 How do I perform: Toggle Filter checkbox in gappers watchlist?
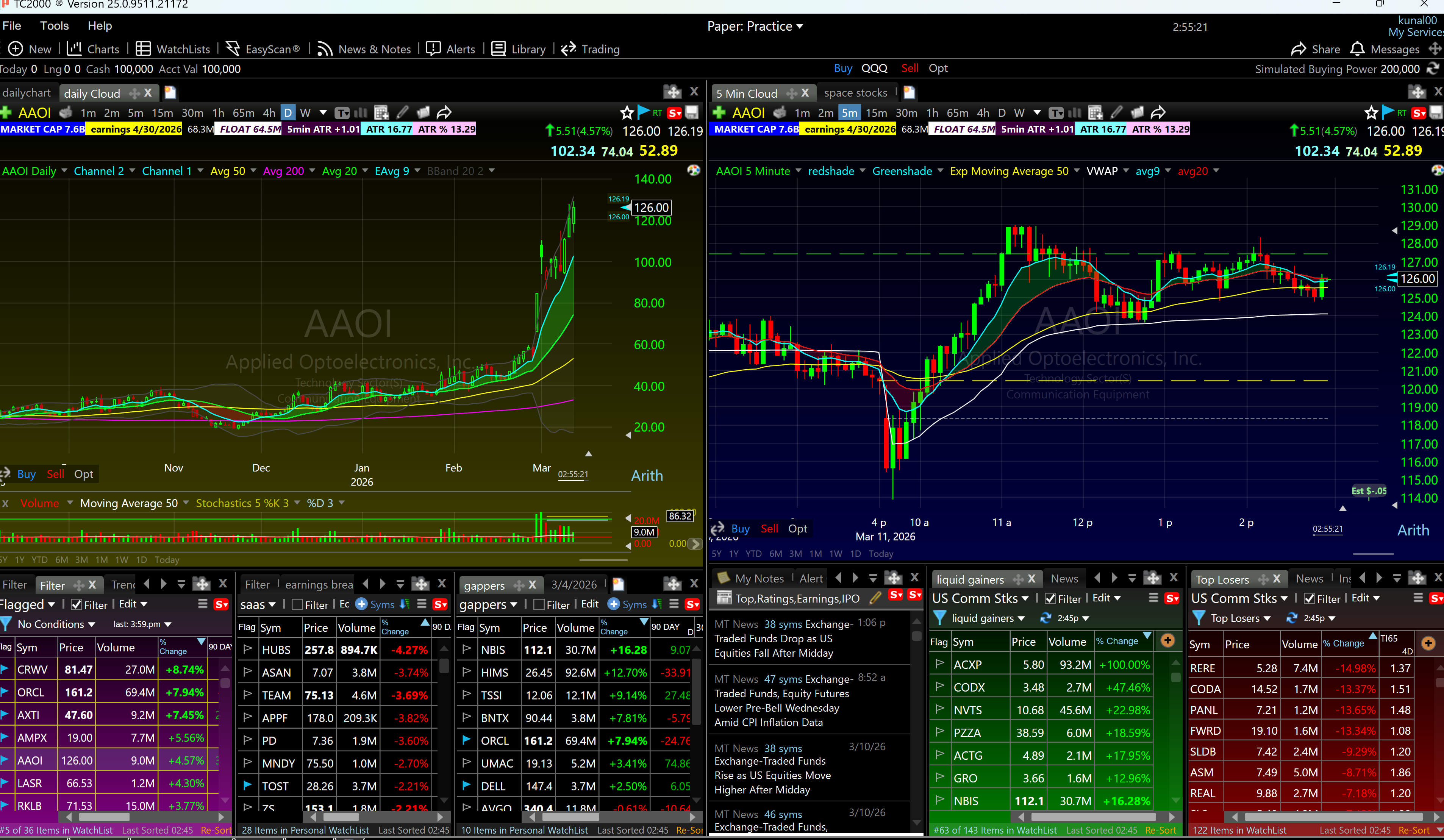point(539,605)
